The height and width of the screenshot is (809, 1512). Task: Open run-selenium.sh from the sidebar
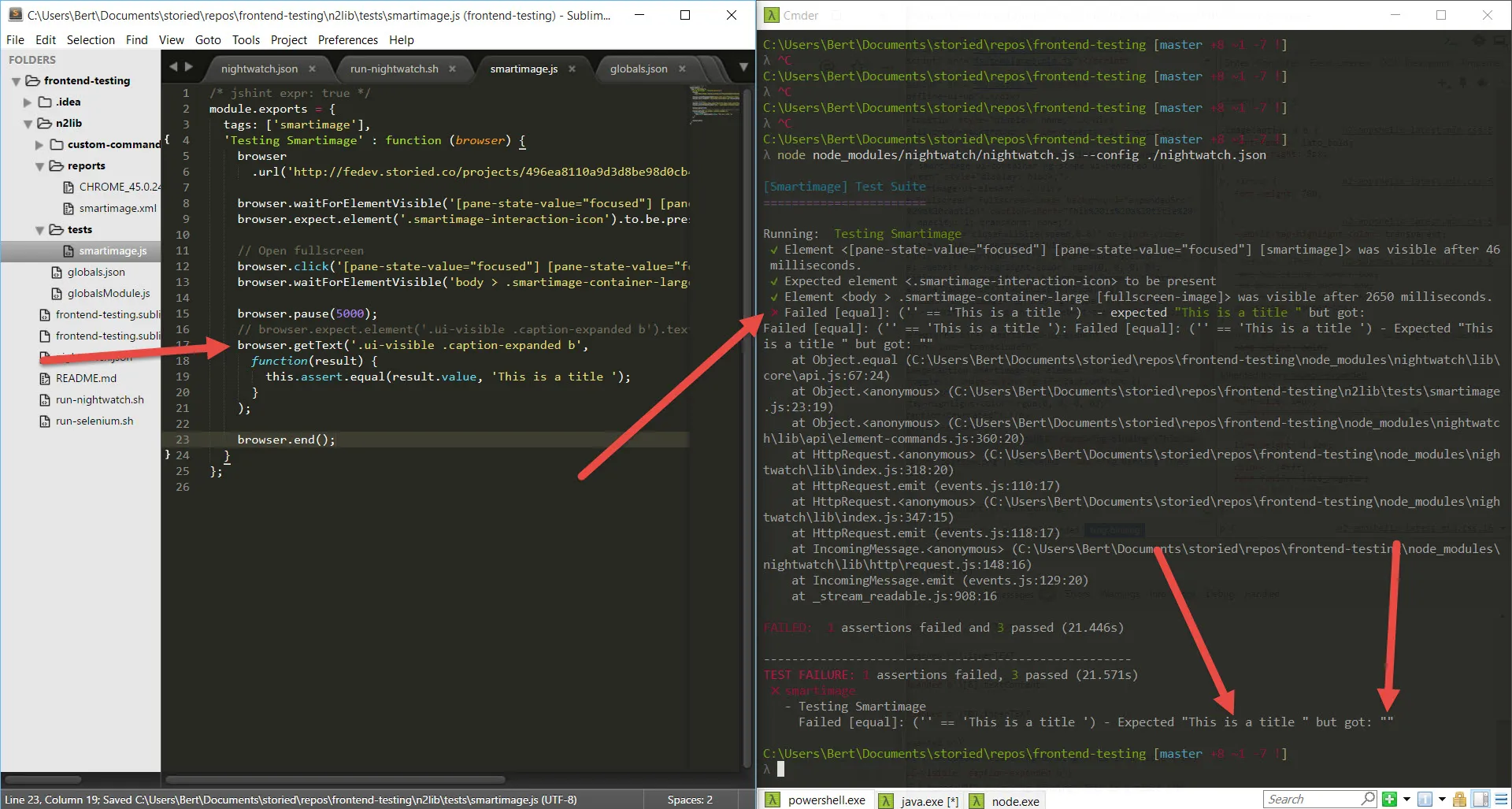coord(94,421)
